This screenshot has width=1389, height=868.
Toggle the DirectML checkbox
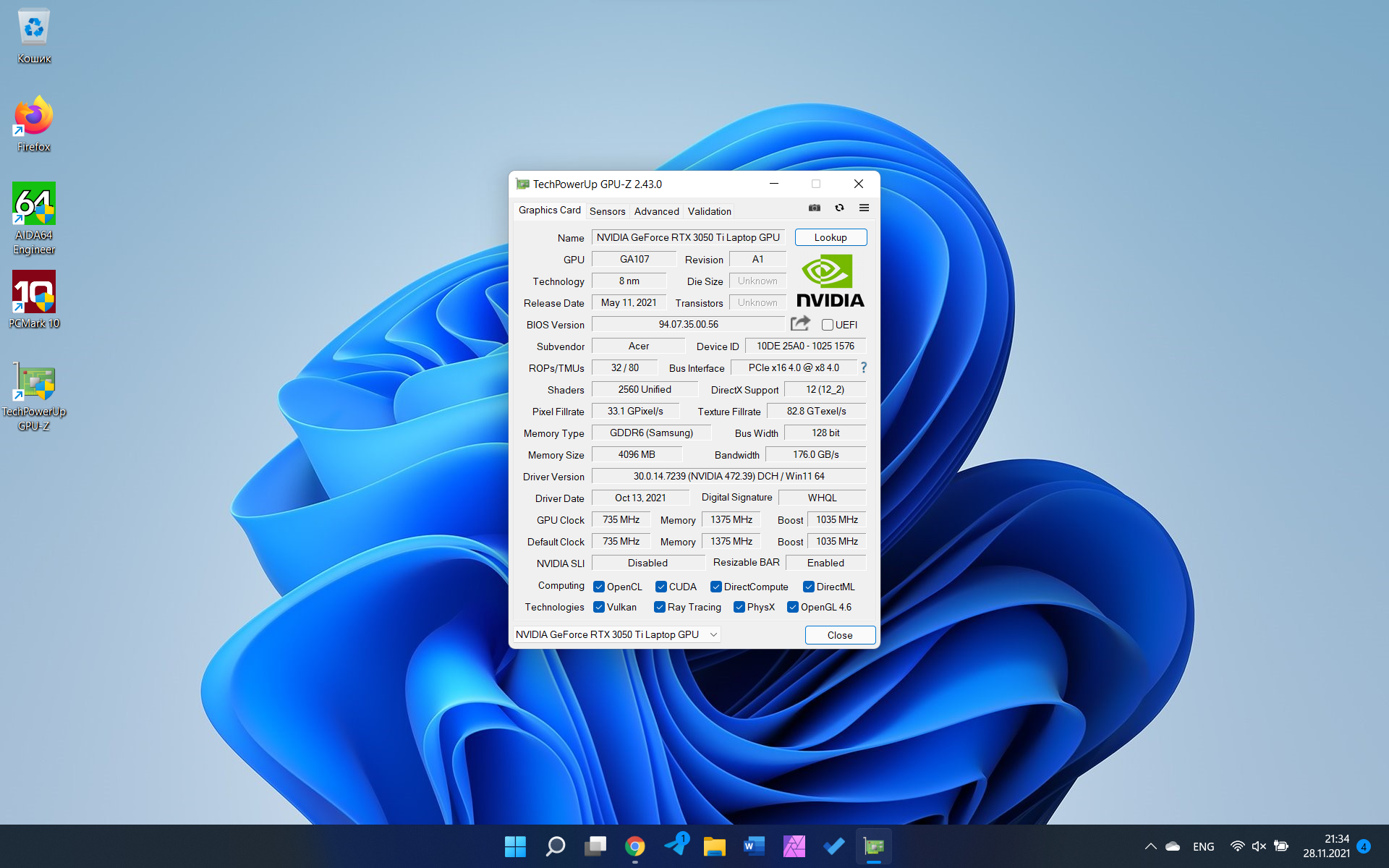pyautogui.click(x=809, y=587)
